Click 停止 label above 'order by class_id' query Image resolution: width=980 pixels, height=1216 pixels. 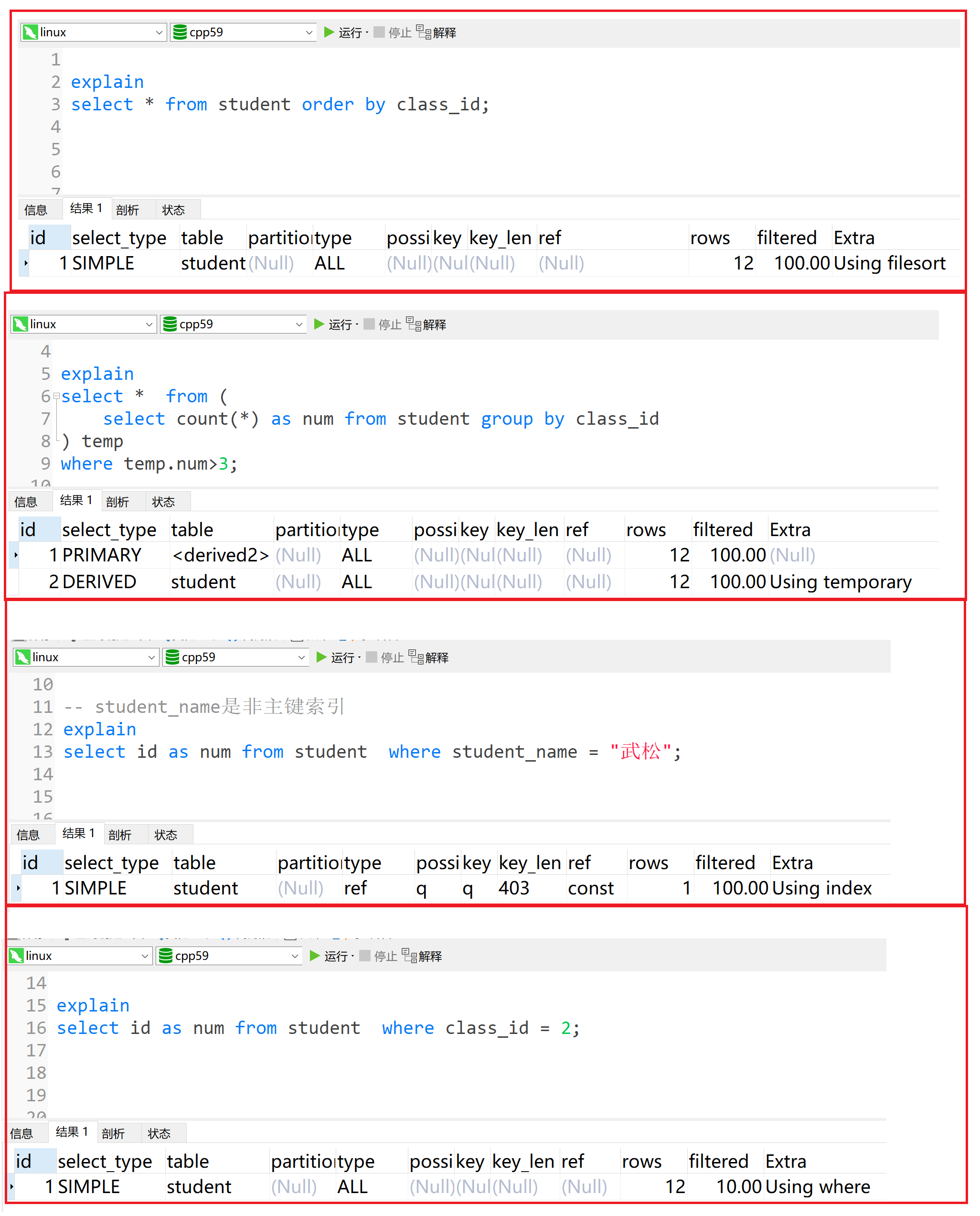point(400,33)
